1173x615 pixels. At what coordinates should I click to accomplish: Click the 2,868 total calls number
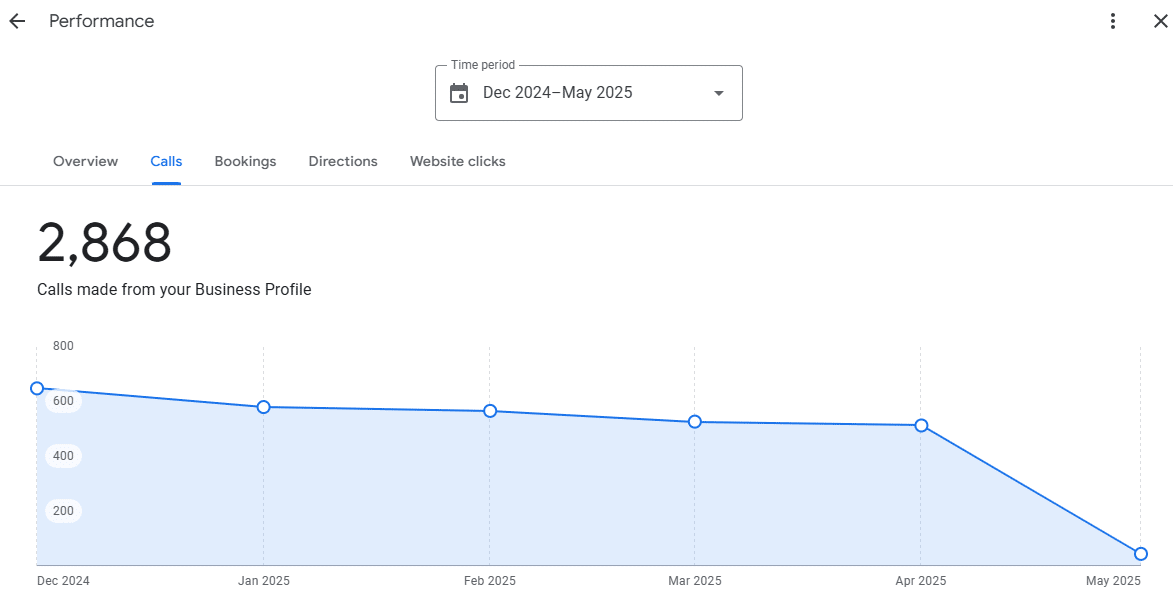pos(105,242)
